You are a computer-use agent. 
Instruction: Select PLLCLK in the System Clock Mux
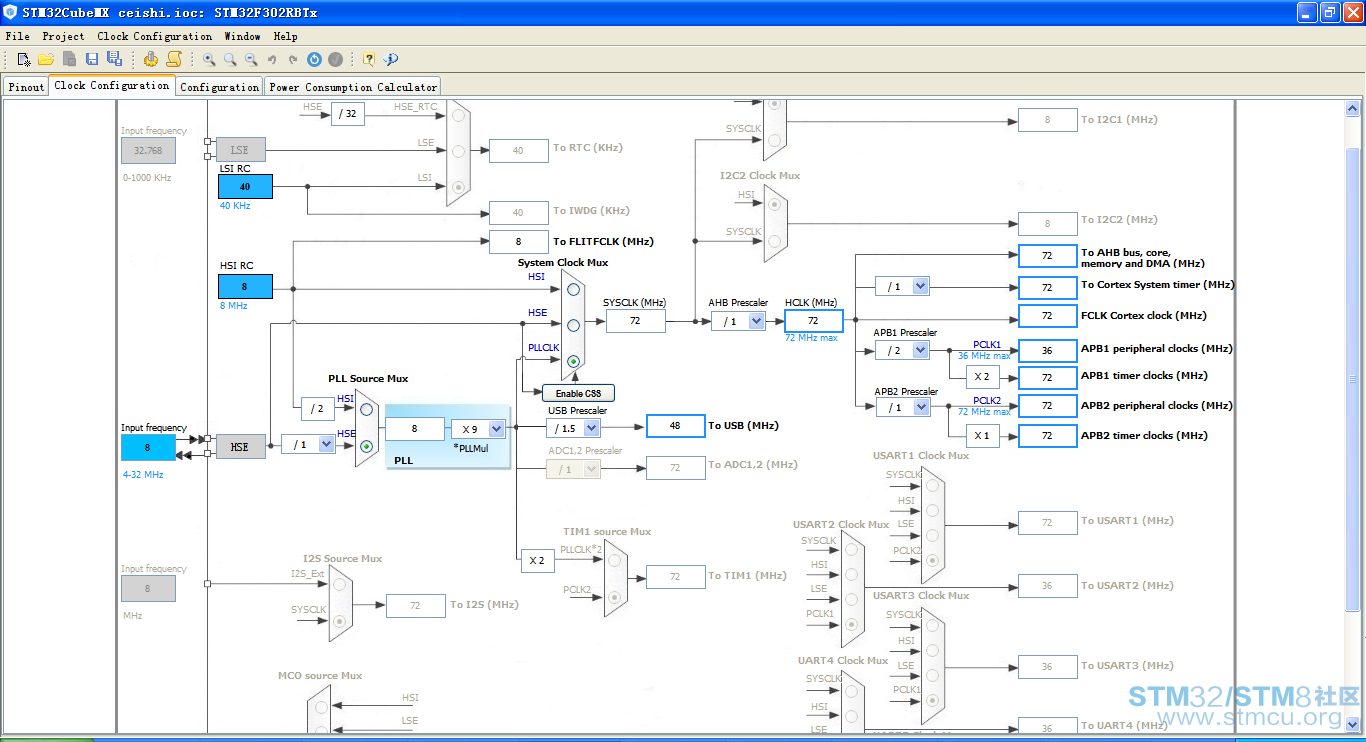click(x=573, y=361)
